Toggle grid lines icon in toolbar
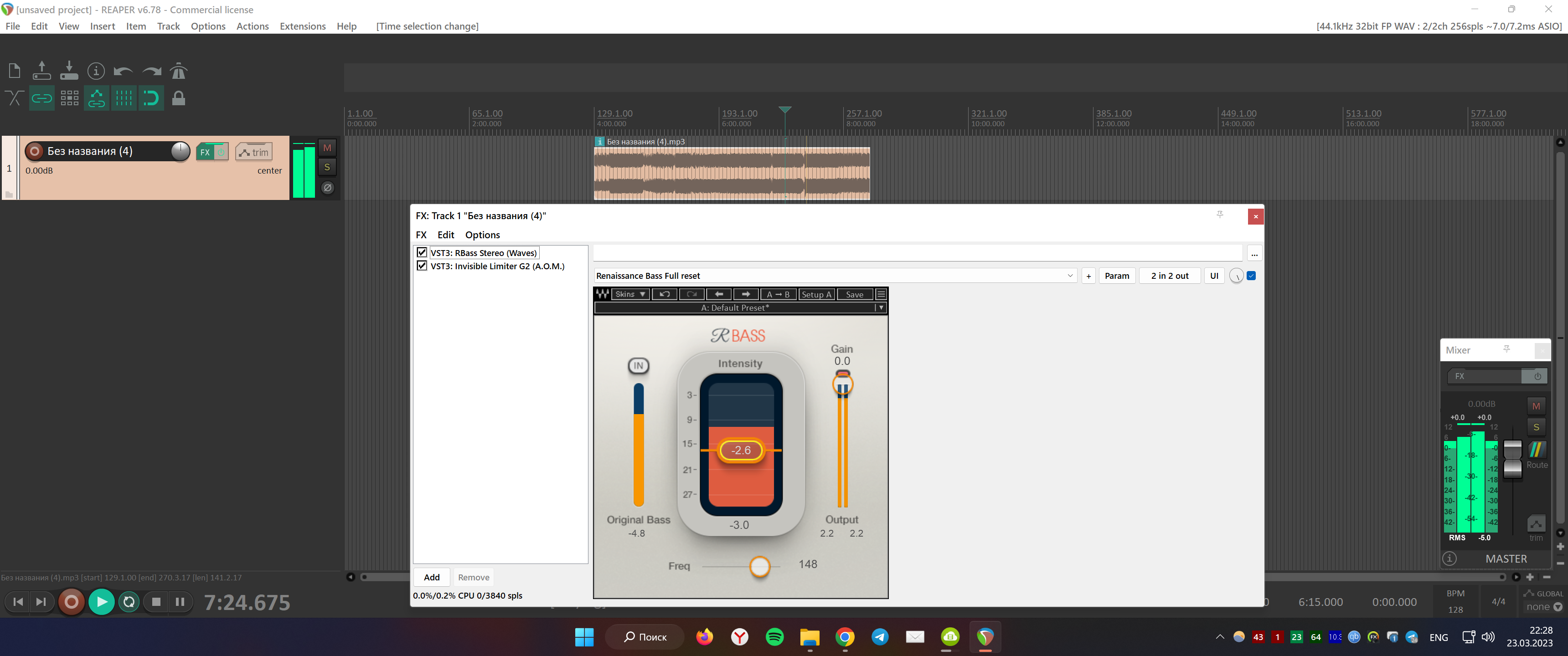1568x656 pixels. [x=124, y=98]
